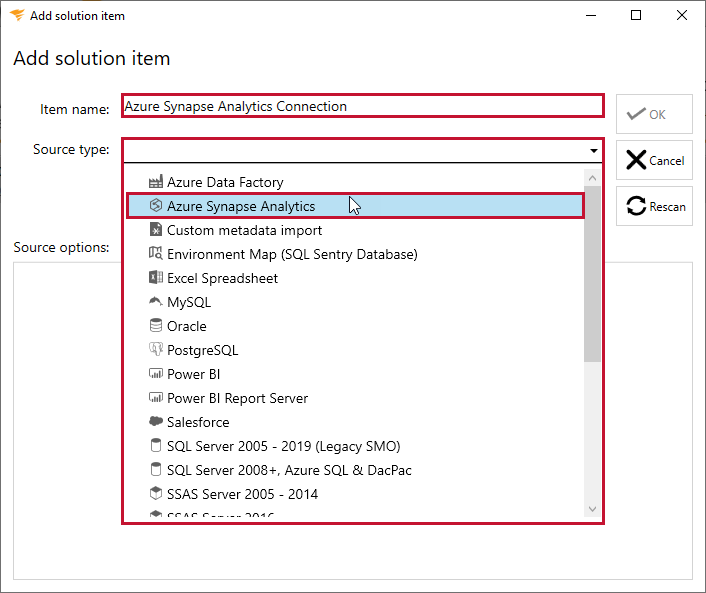Click the Power BI chart icon

click(156, 374)
